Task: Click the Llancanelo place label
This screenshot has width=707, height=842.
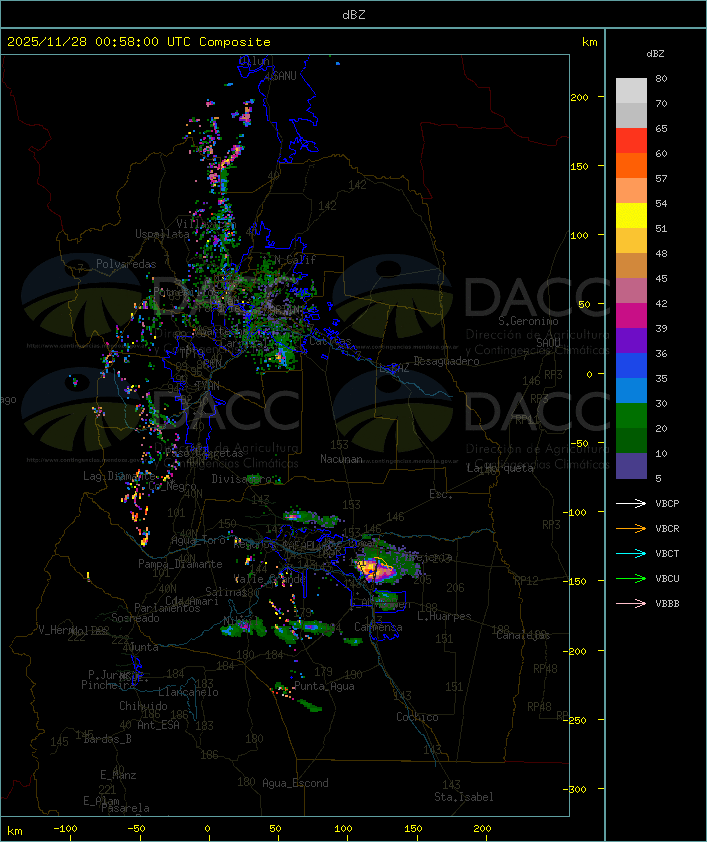Action: coord(188,692)
